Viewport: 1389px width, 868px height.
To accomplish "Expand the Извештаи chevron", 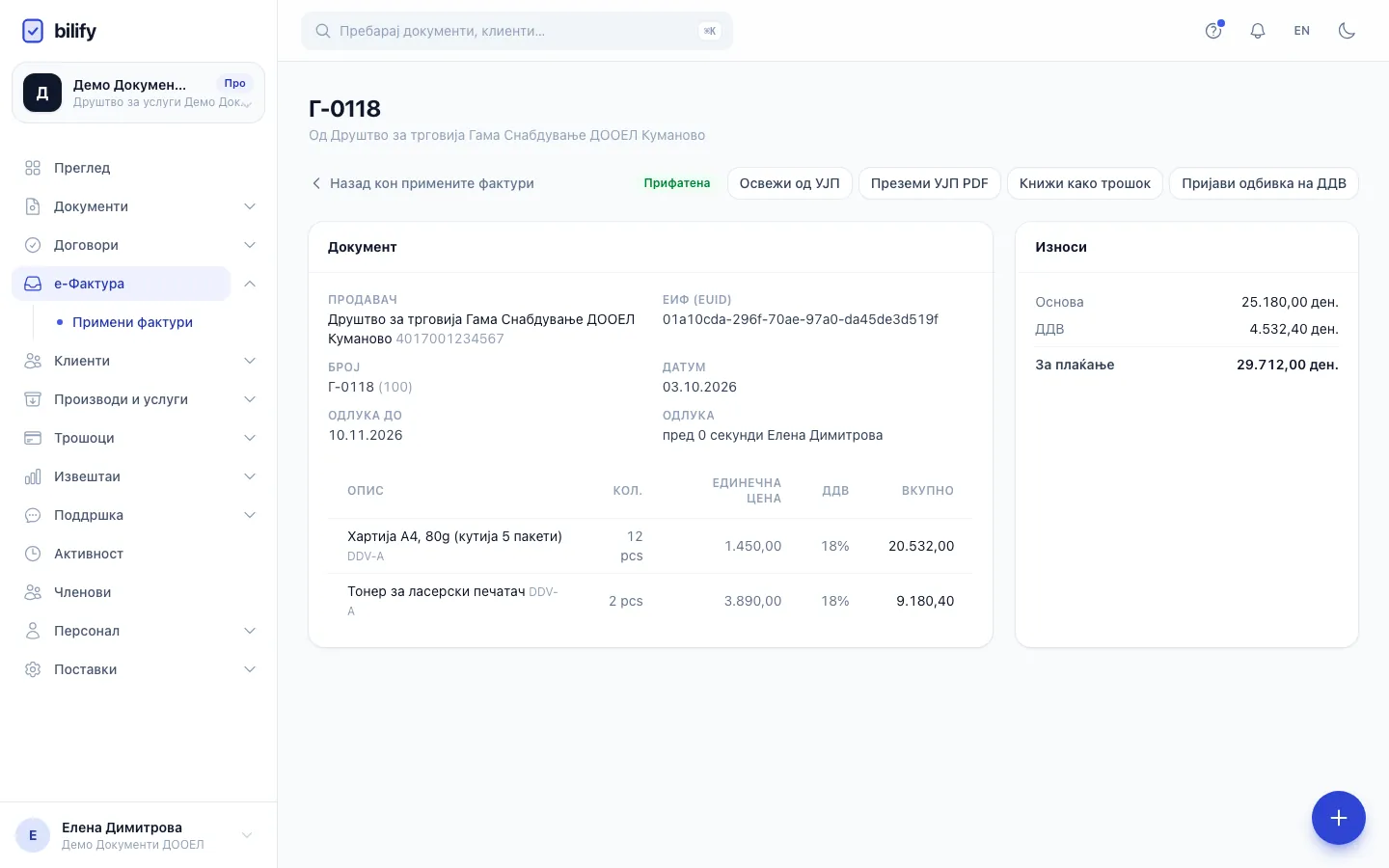I will click(250, 476).
